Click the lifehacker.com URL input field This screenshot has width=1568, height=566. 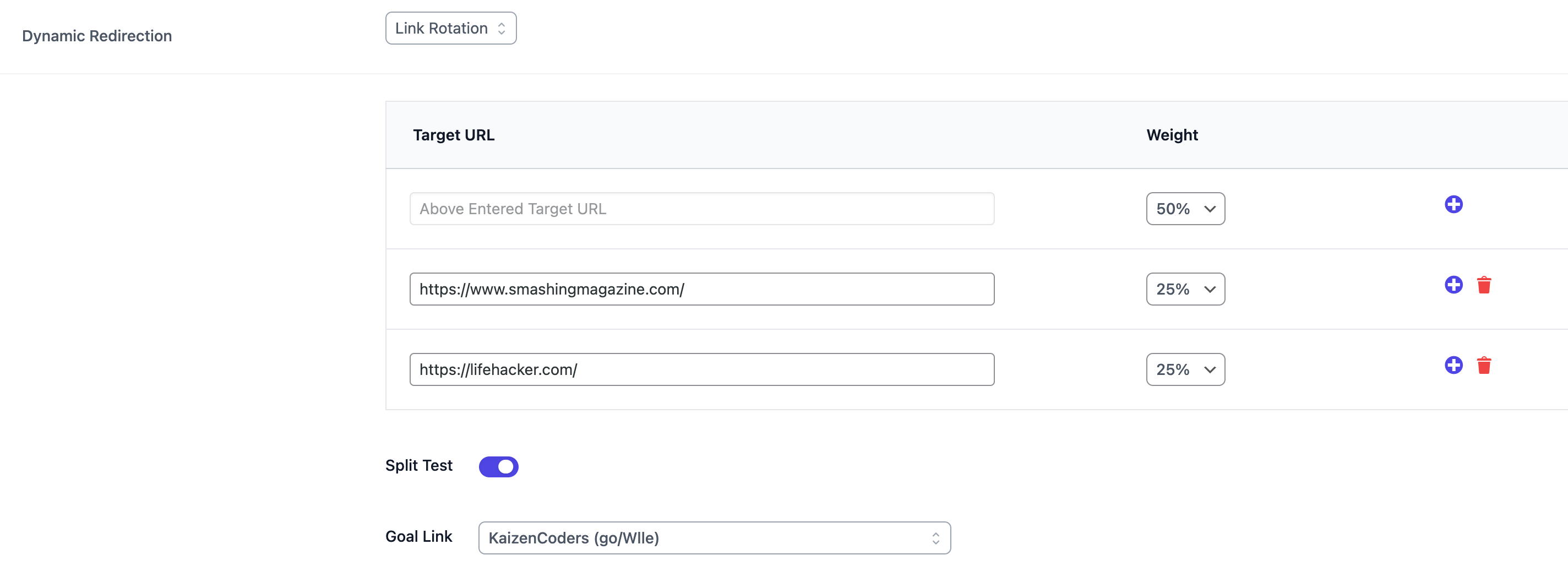tap(701, 369)
